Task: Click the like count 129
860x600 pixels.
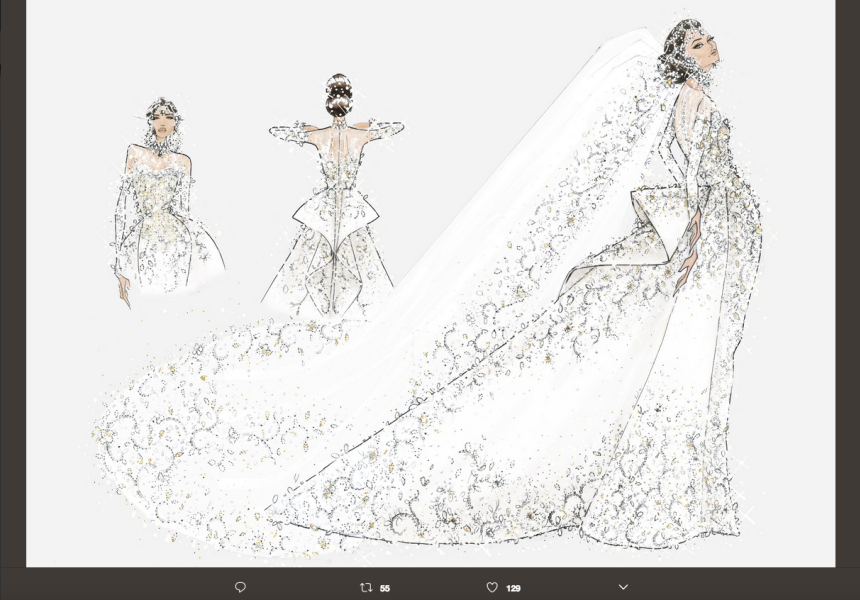Action: click(x=514, y=588)
